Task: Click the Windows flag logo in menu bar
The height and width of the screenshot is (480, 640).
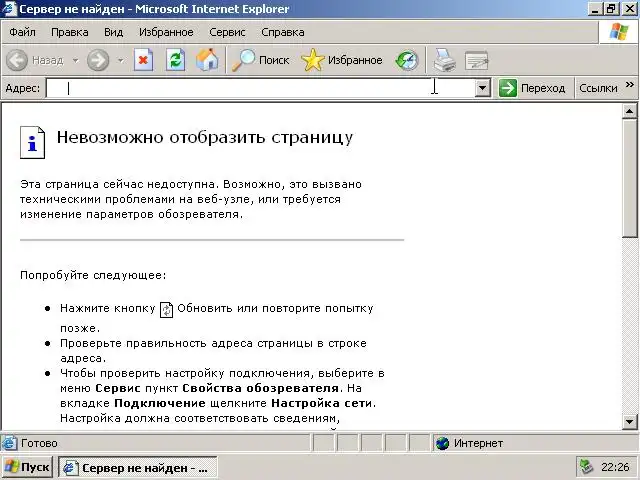Action: pyautogui.click(x=619, y=32)
